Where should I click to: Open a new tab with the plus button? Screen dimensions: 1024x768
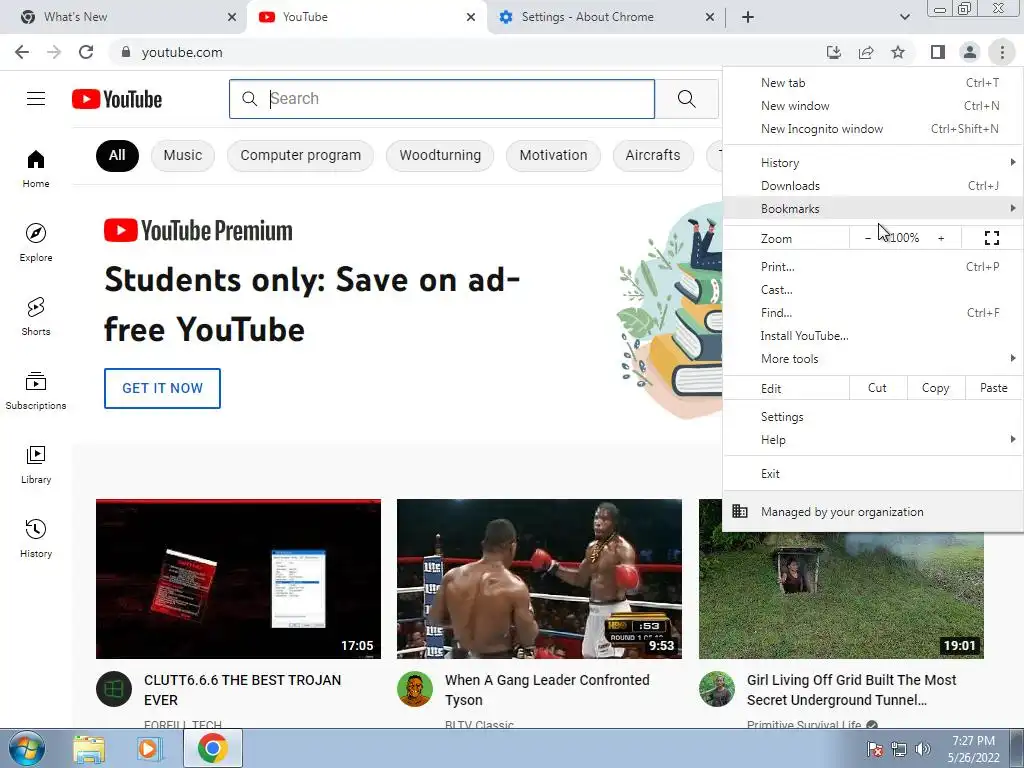tap(748, 17)
